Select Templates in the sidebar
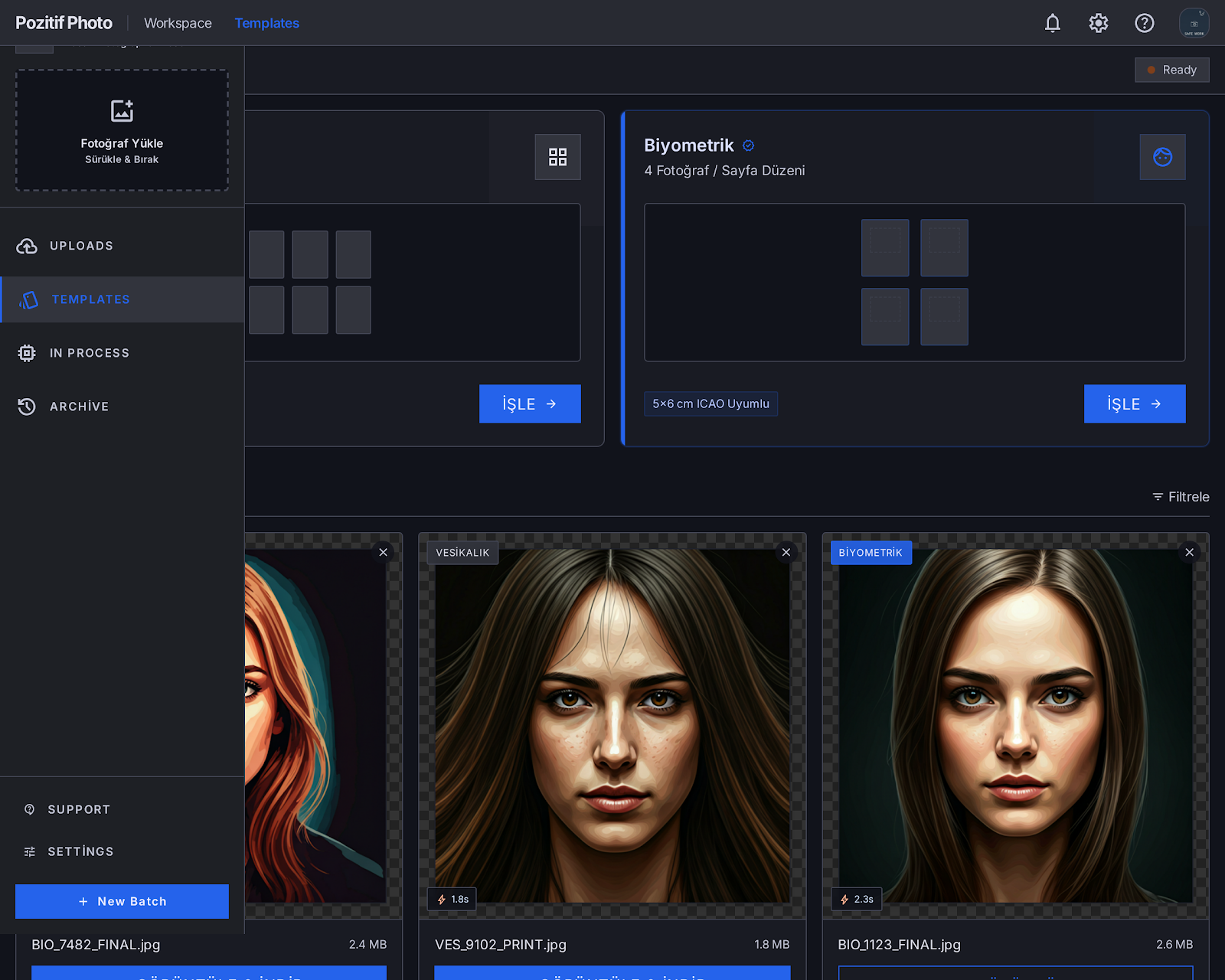Image resolution: width=1225 pixels, height=980 pixels. (122, 299)
